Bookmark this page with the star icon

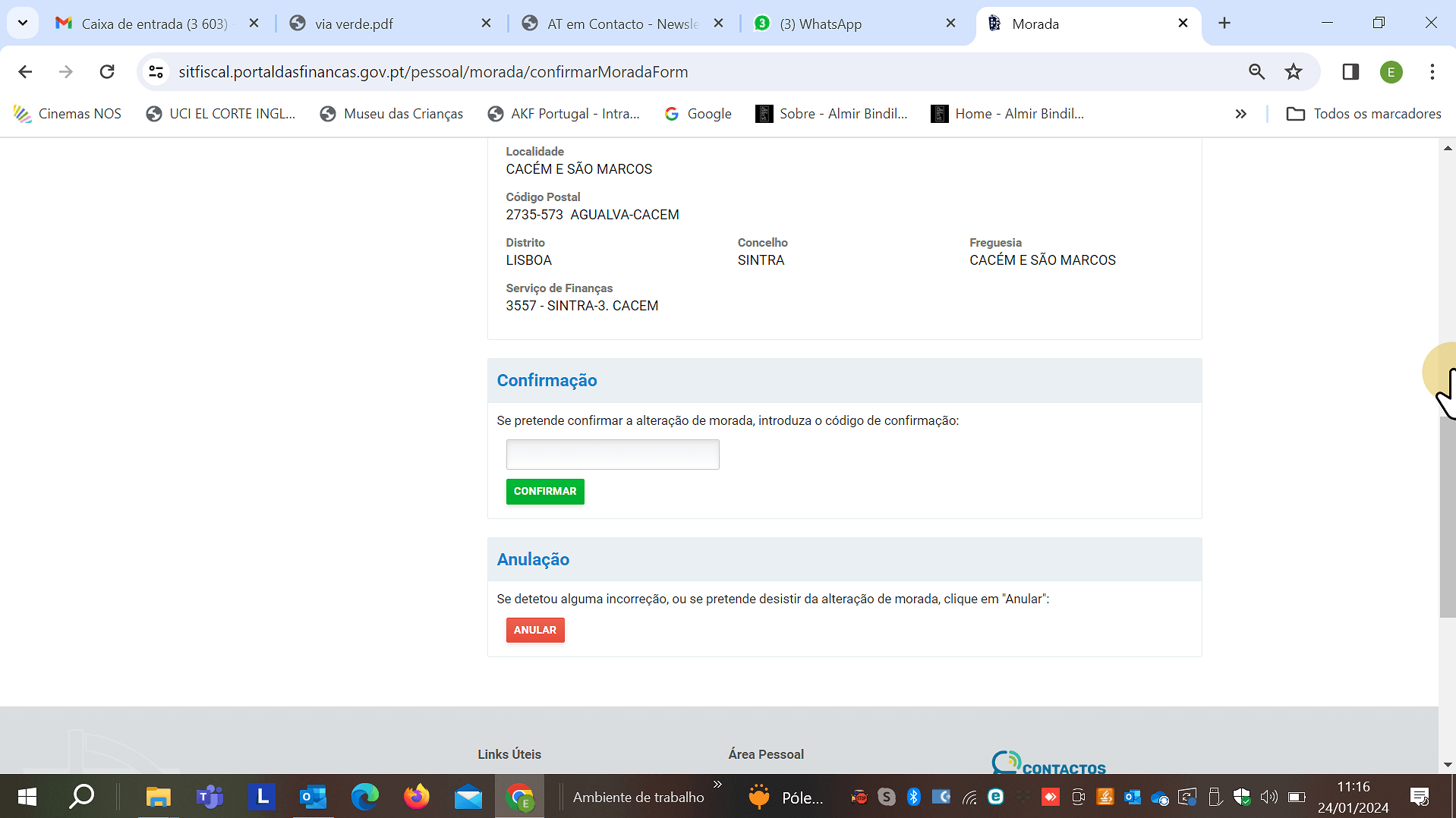1293,72
